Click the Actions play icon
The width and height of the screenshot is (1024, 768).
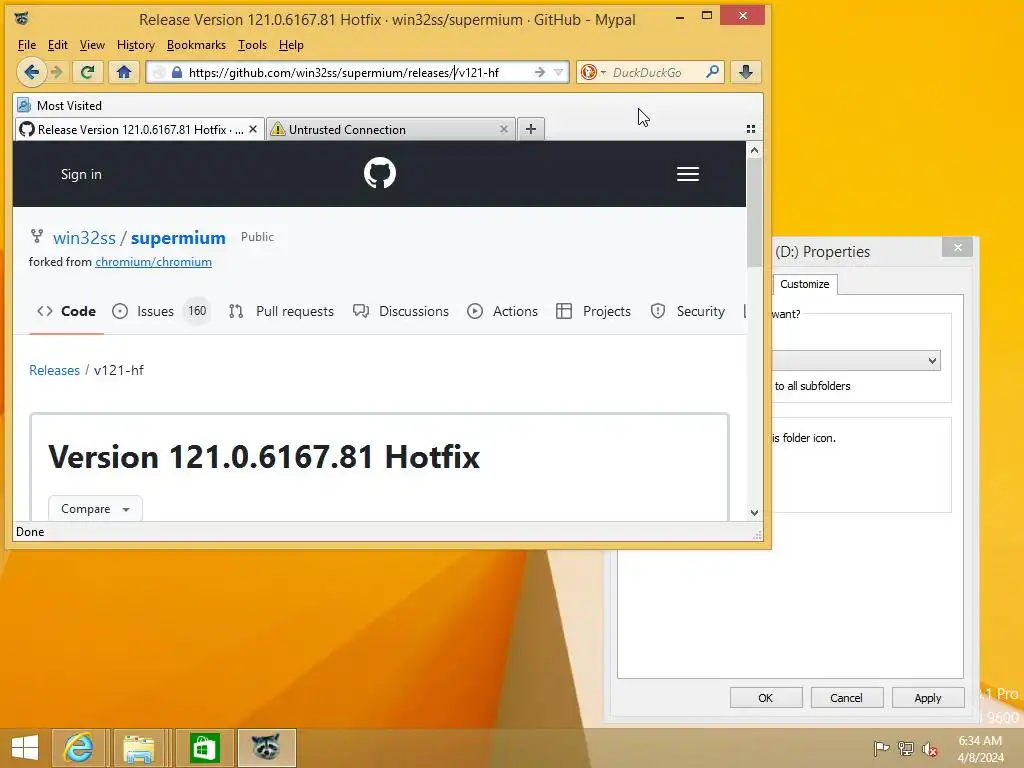click(x=475, y=312)
